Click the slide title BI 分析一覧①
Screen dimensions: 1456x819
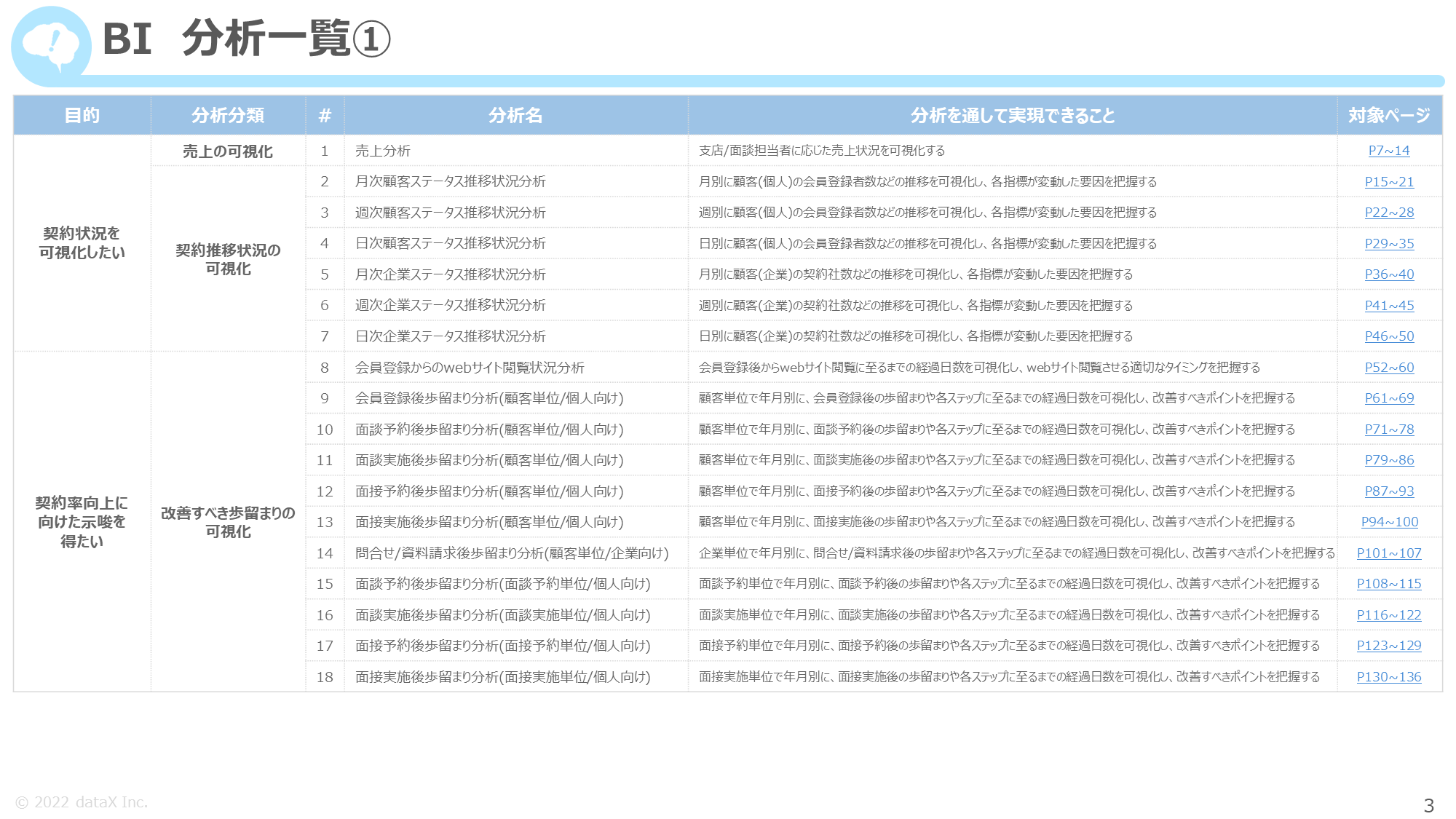pyautogui.click(x=247, y=39)
